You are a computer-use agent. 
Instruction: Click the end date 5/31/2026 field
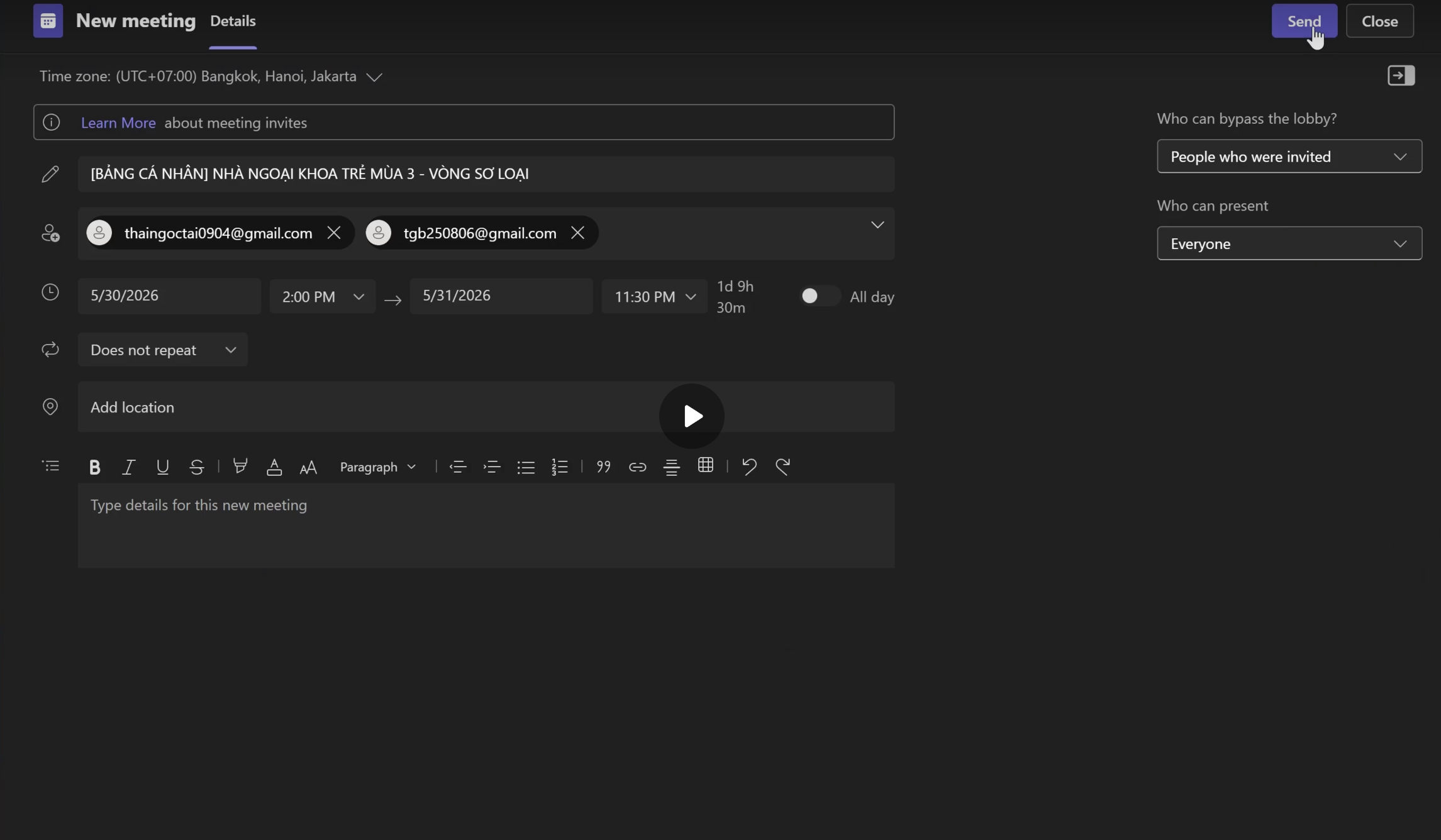pos(501,296)
